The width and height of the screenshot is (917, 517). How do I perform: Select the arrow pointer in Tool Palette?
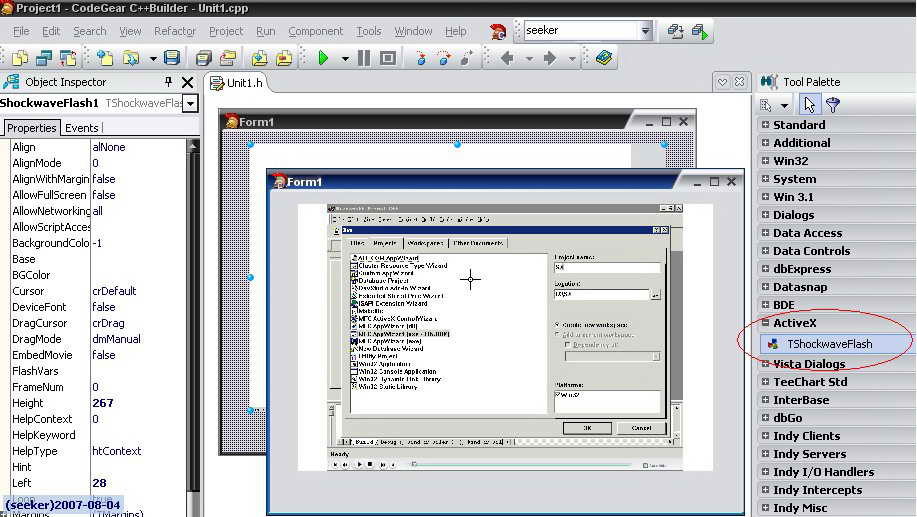809,105
